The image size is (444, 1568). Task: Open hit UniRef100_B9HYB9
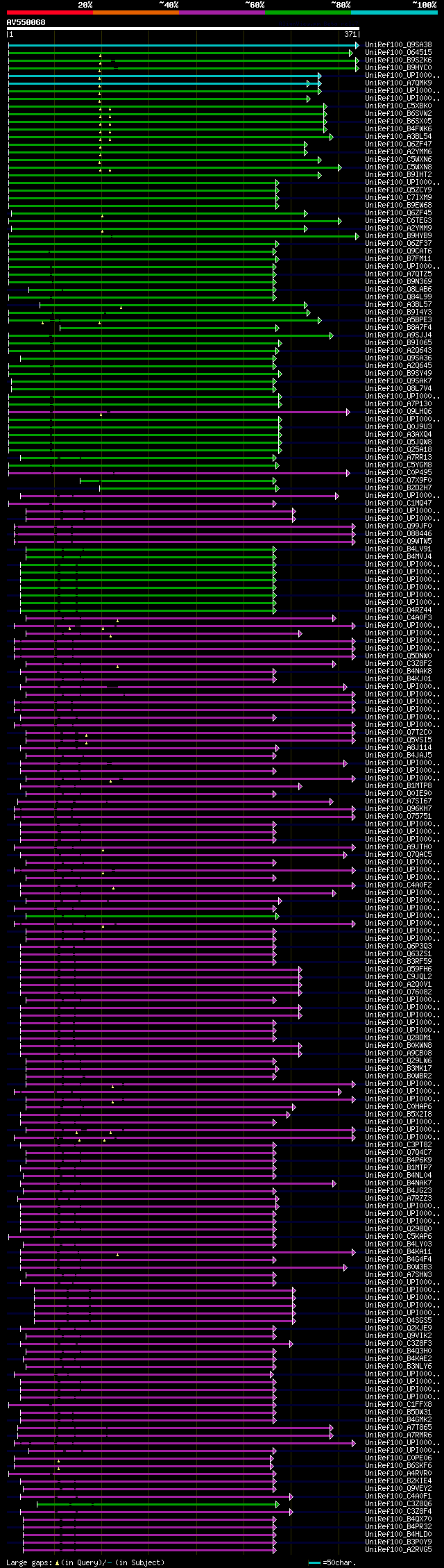pyautogui.click(x=398, y=235)
